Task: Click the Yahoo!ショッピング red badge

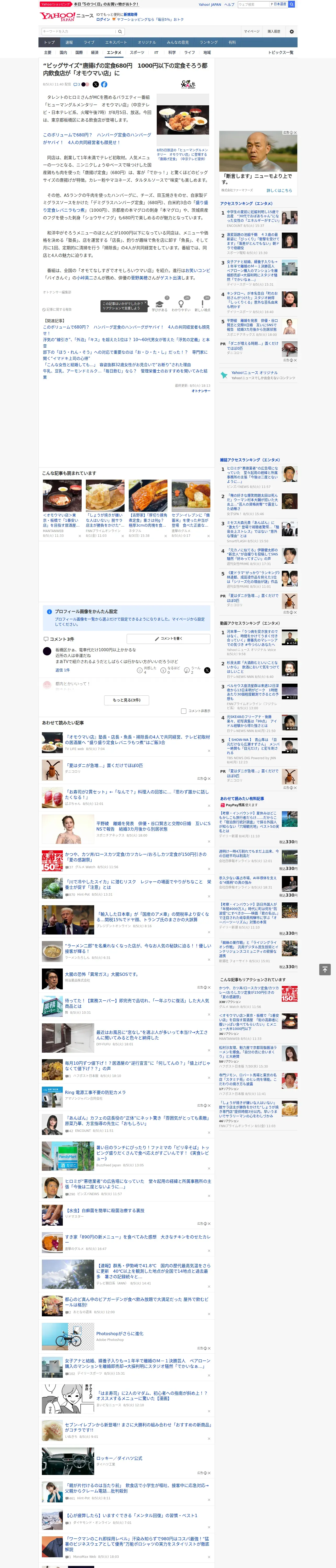Action: point(56,4)
